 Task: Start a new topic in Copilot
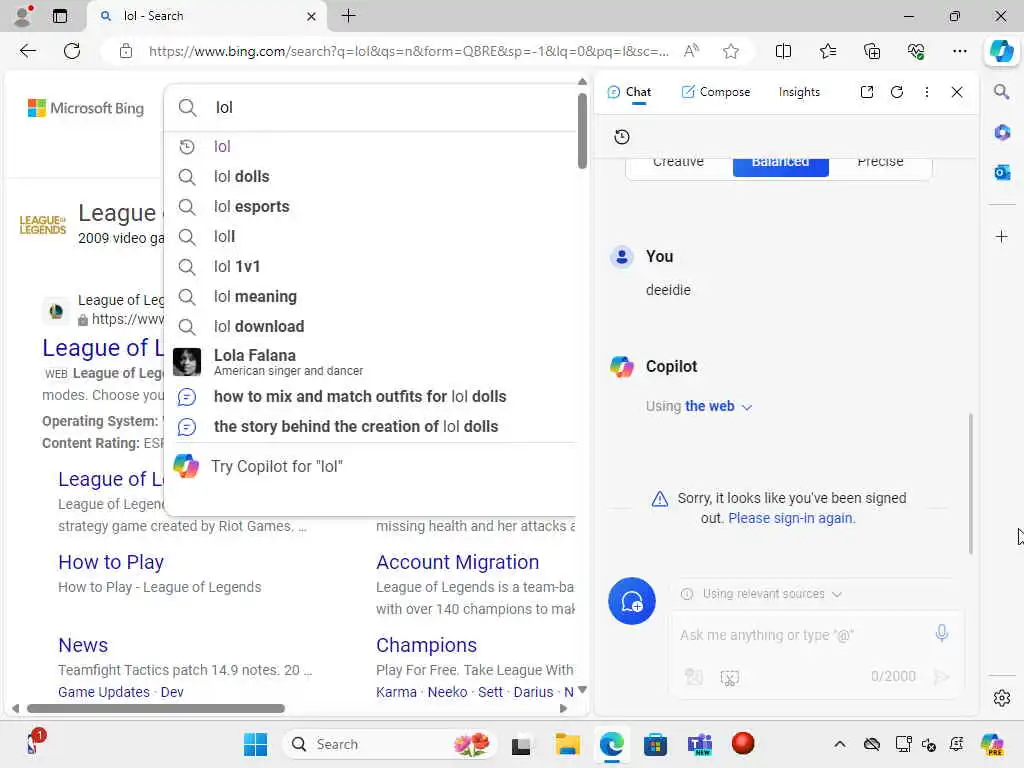tap(632, 601)
